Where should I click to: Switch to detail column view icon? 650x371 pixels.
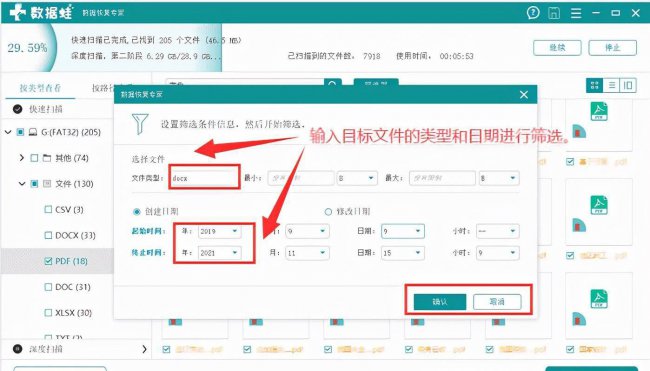coord(628,85)
